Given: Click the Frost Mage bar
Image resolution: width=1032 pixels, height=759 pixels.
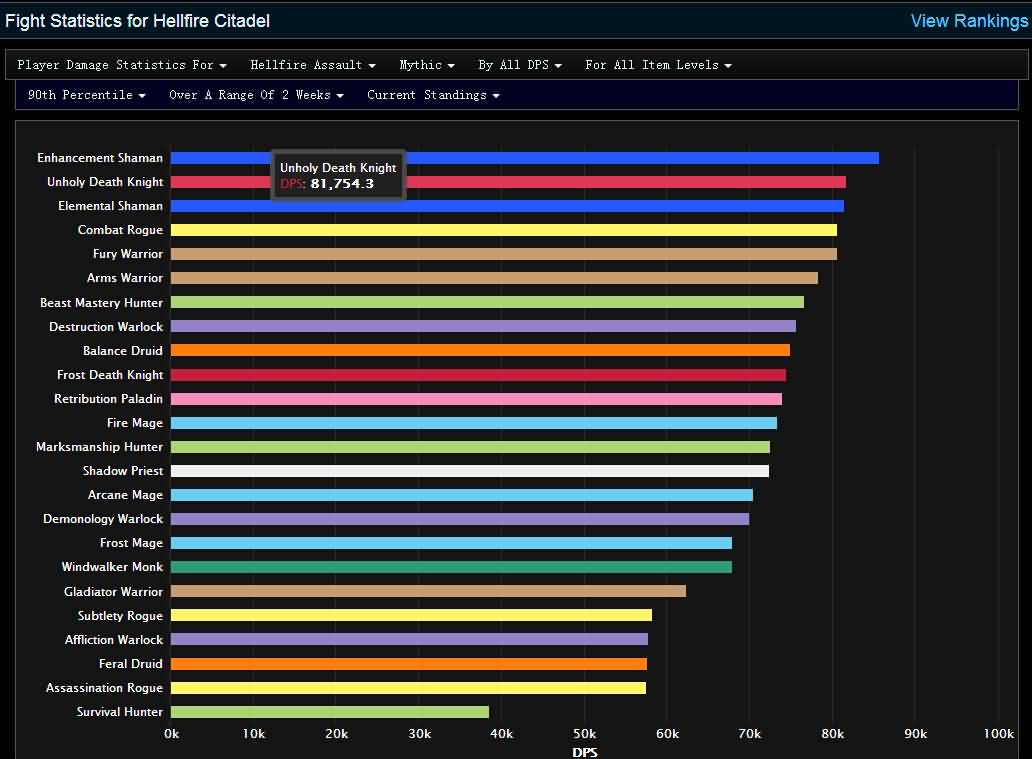Looking at the screenshot, I should point(452,543).
